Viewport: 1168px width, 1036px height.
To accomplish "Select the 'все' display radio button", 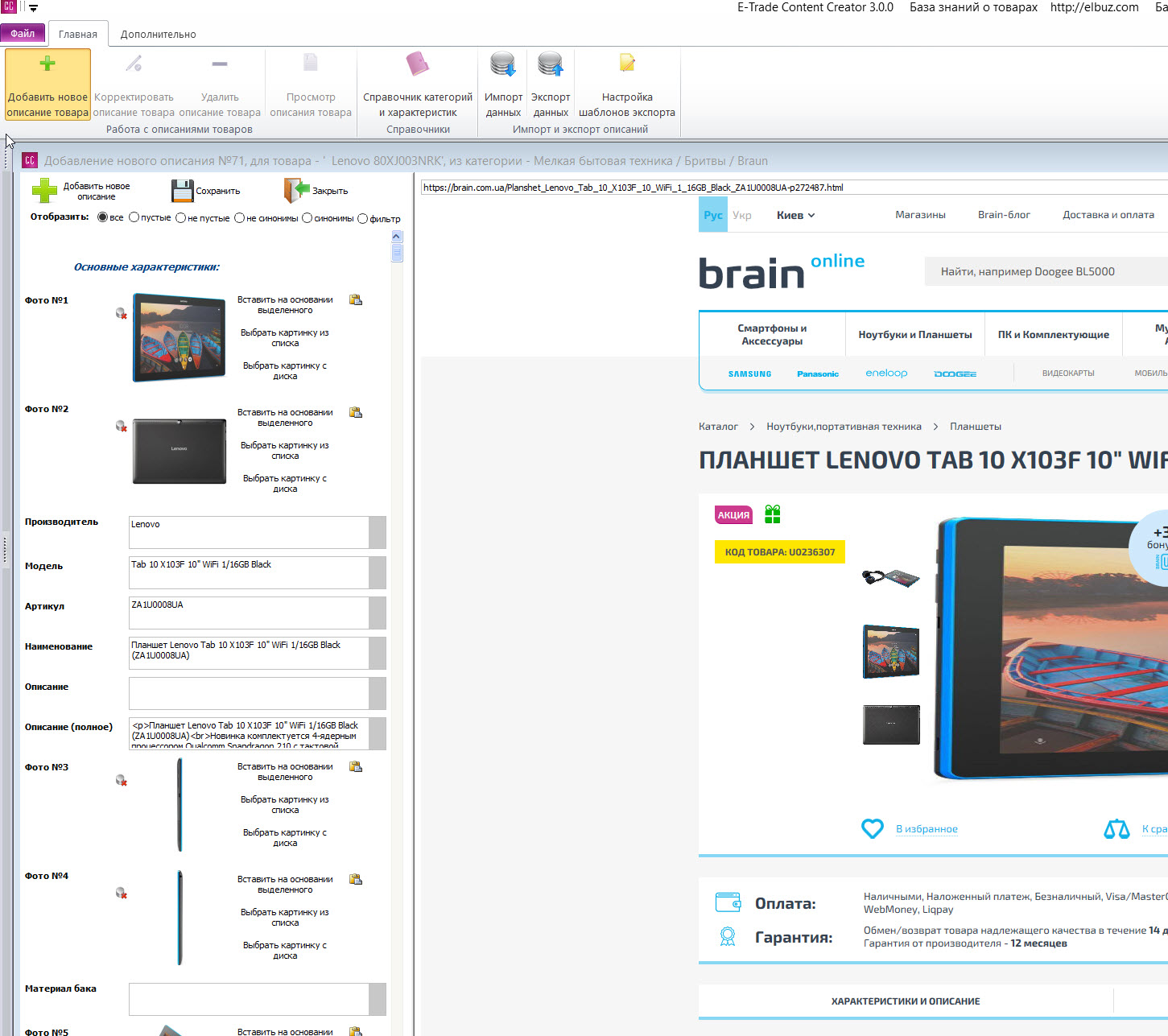I will click(102, 217).
